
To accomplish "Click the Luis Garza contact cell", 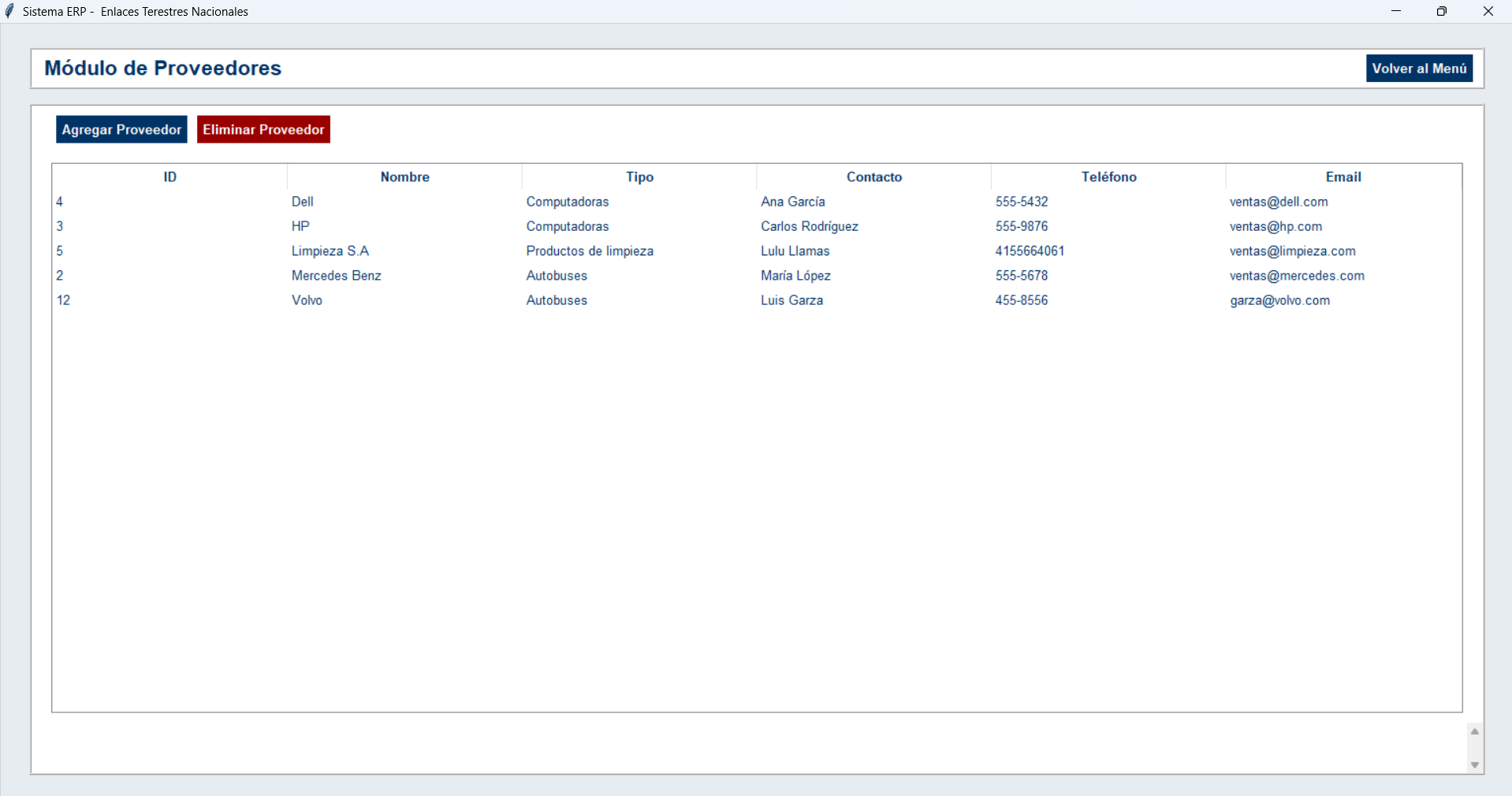I will (x=792, y=299).
